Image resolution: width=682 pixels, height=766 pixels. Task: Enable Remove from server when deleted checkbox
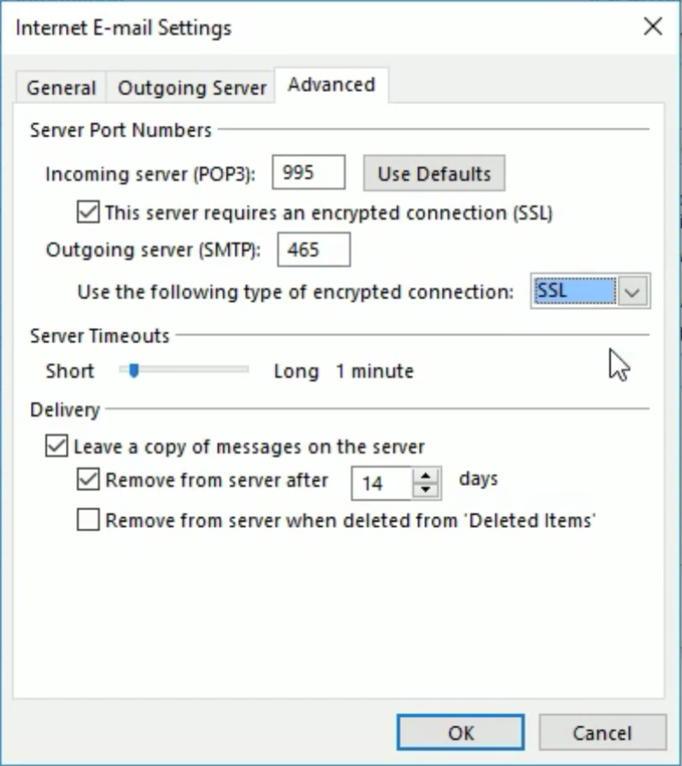89,520
